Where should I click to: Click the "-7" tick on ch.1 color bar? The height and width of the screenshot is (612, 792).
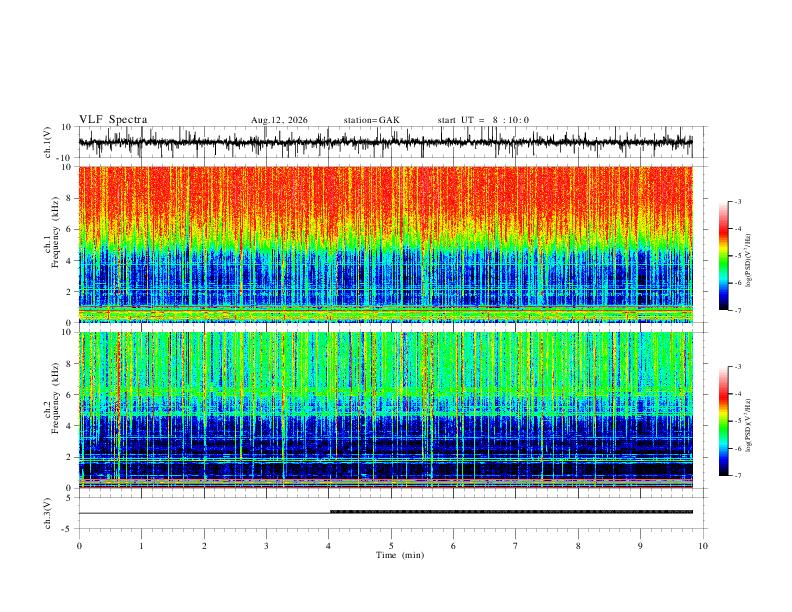click(738, 311)
